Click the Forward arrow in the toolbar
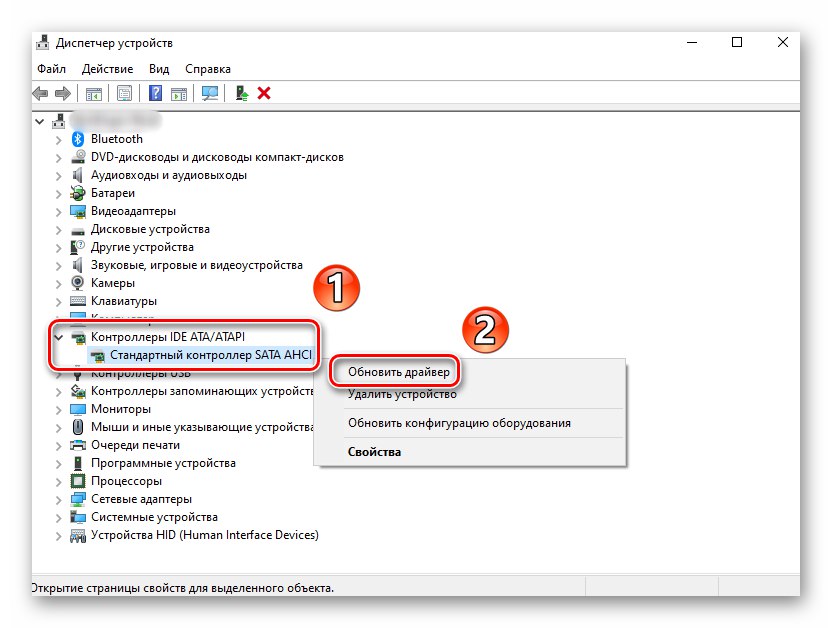The width and height of the screenshot is (832, 628). point(63,94)
